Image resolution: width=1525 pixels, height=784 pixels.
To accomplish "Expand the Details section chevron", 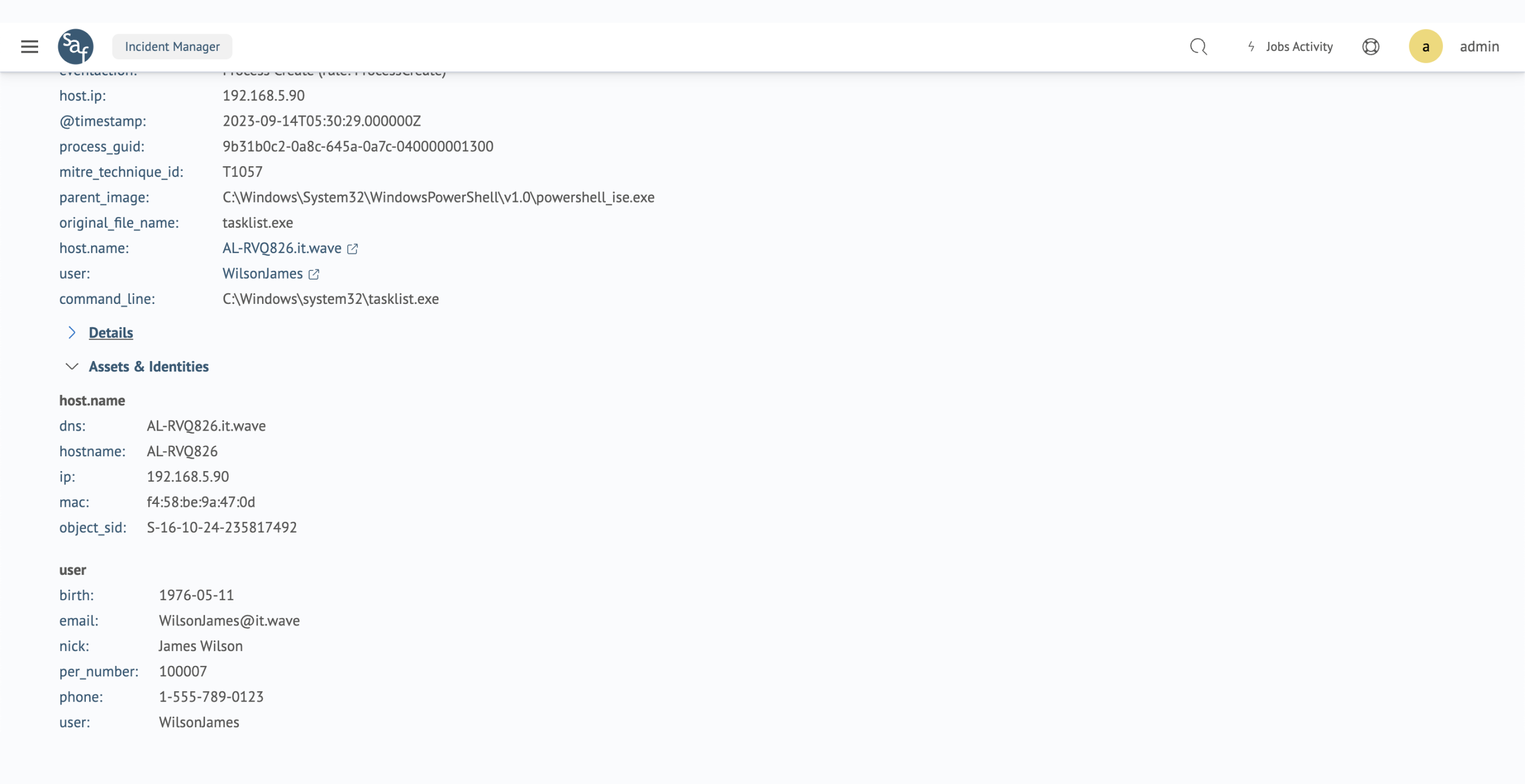I will 71,332.
